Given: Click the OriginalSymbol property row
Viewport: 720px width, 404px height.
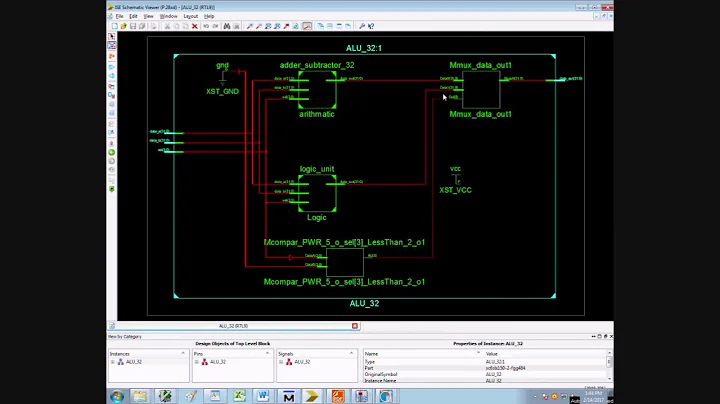Looking at the screenshot, I should point(485,374).
